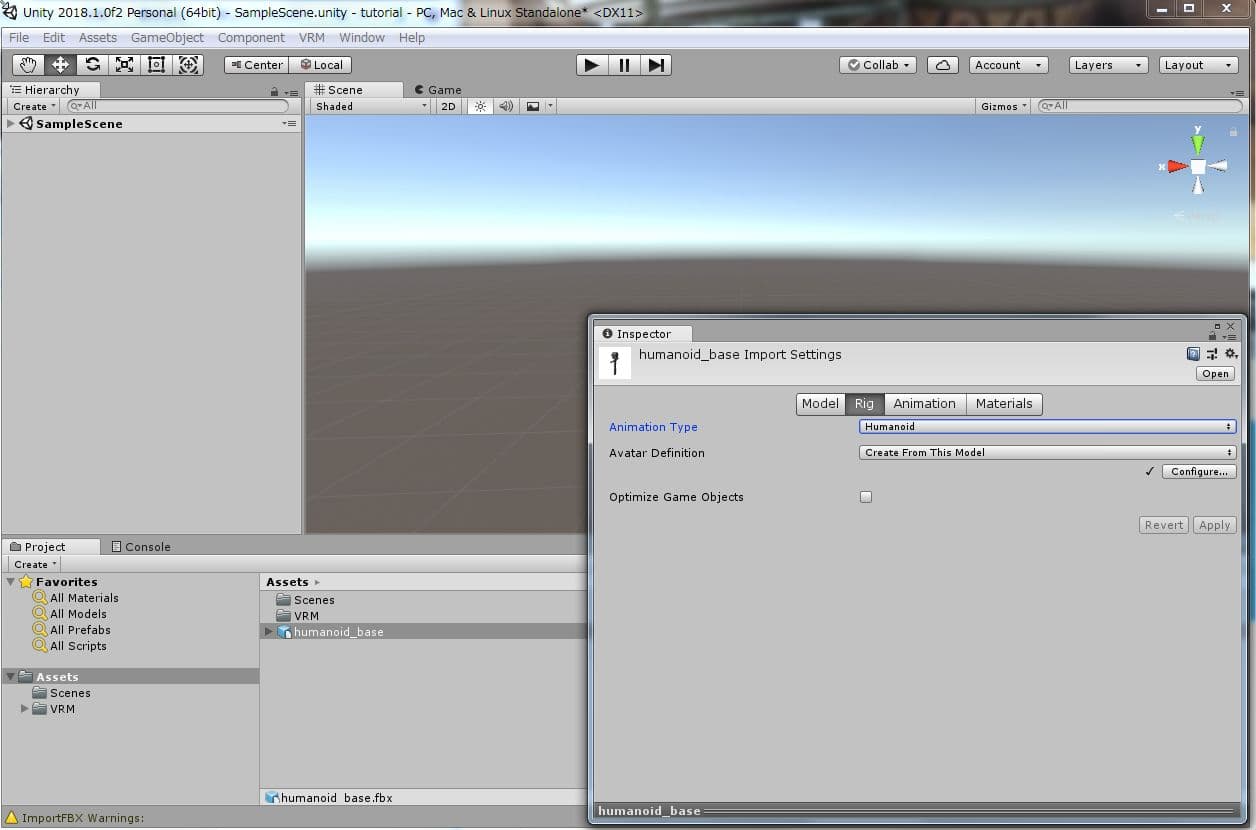1256x830 pixels.
Task: Expand the VRM folder in tree
Action: point(25,709)
